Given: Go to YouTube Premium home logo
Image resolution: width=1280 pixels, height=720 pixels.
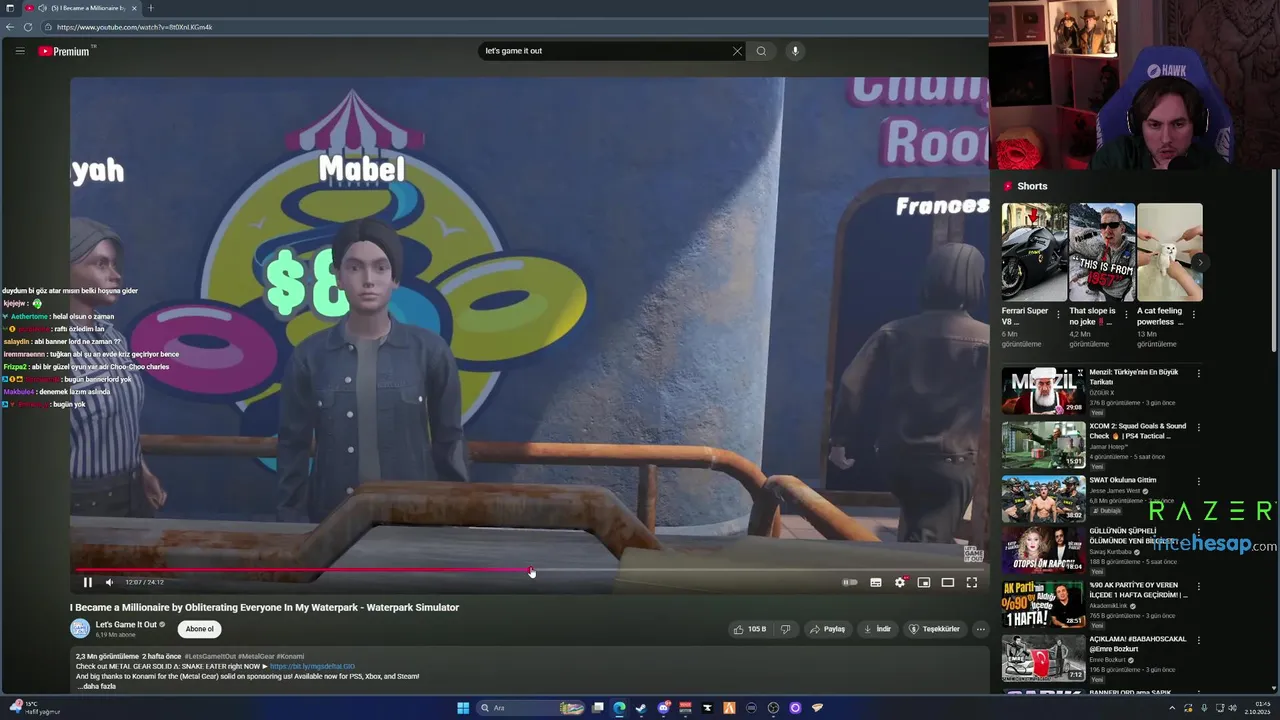Looking at the screenshot, I should point(65,51).
